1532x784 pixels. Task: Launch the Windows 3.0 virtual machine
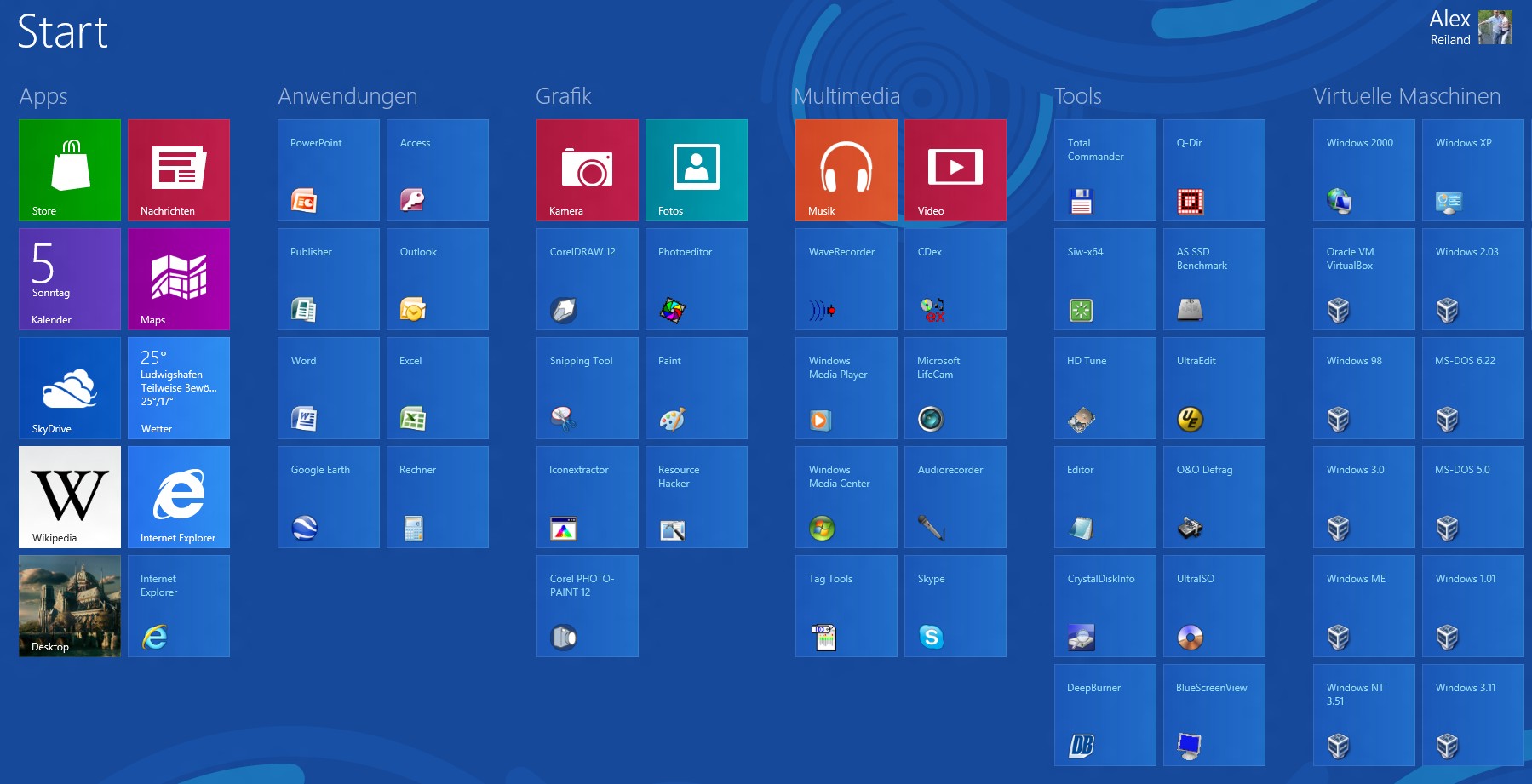(x=1364, y=497)
